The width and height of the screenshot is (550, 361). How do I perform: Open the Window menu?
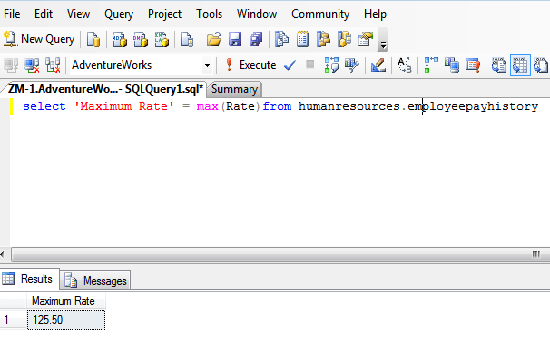(257, 14)
